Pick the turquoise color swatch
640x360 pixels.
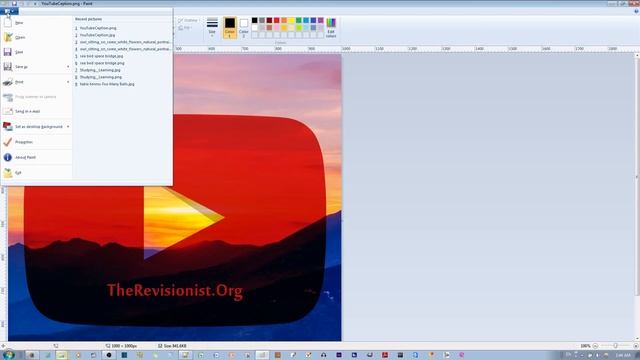(x=306, y=20)
